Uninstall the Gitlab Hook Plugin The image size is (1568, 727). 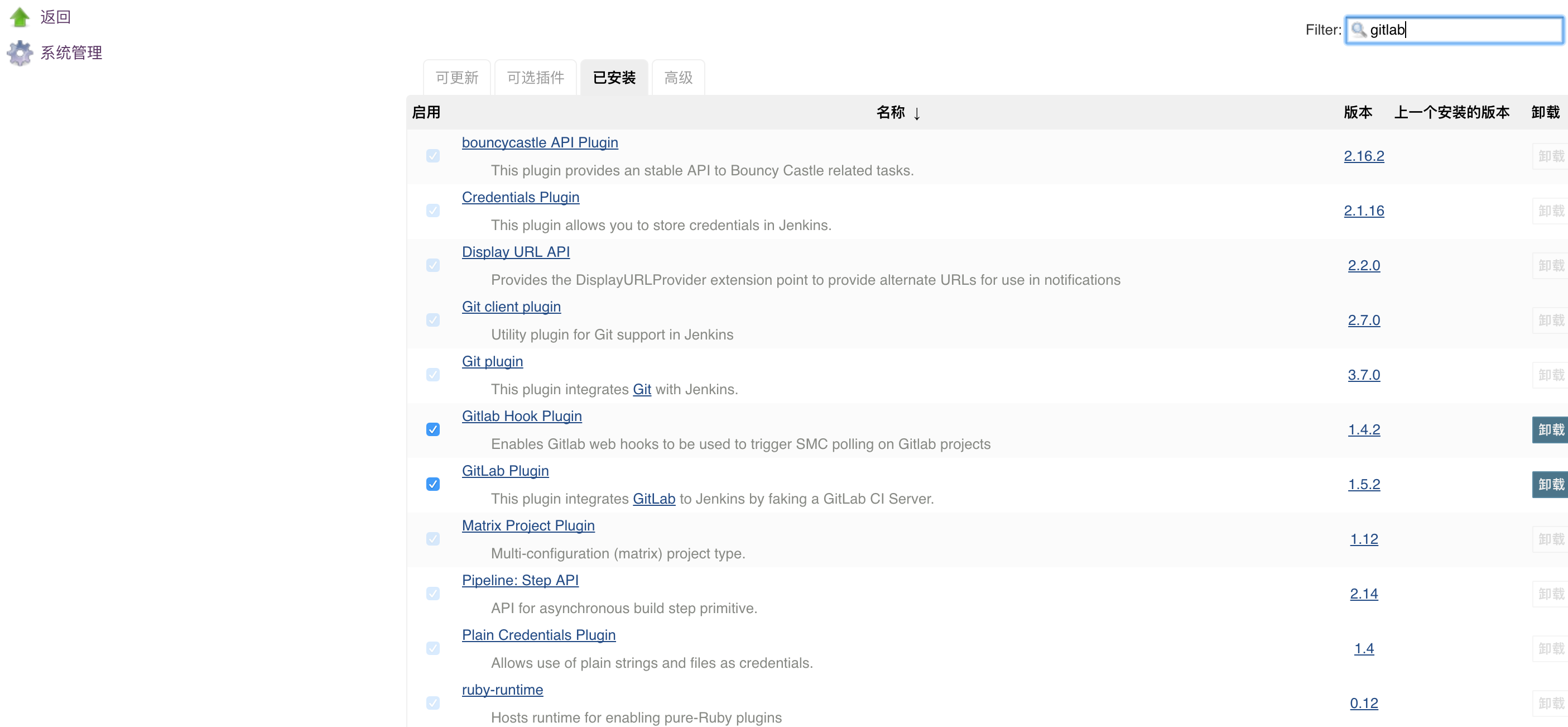click(1550, 430)
